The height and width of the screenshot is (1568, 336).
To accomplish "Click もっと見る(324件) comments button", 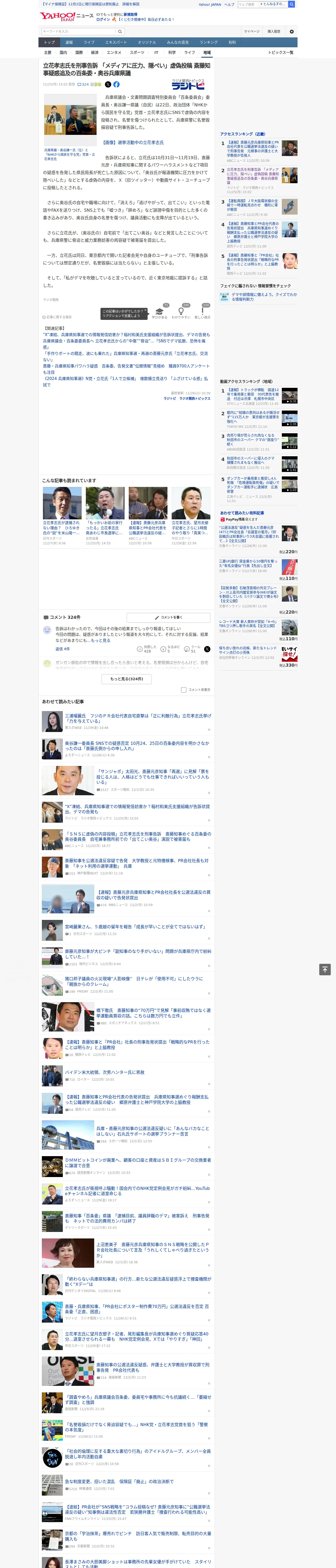I will pyautogui.click(x=127, y=679).
